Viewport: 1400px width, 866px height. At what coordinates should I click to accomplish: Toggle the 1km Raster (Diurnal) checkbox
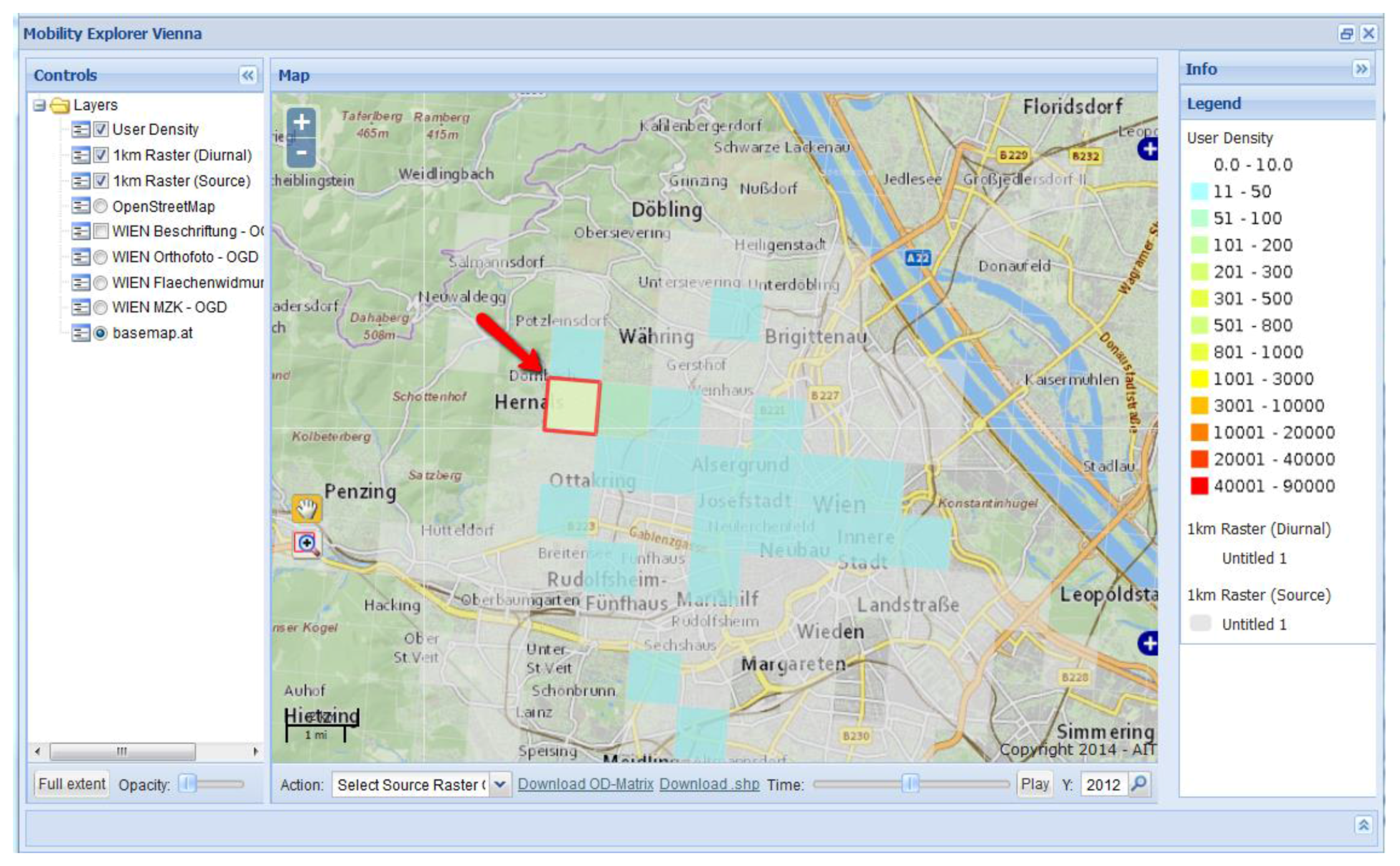[x=101, y=155]
